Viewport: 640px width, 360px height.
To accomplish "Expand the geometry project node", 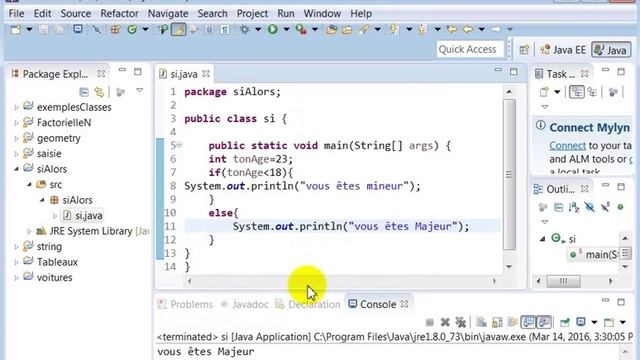I will coord(16,138).
